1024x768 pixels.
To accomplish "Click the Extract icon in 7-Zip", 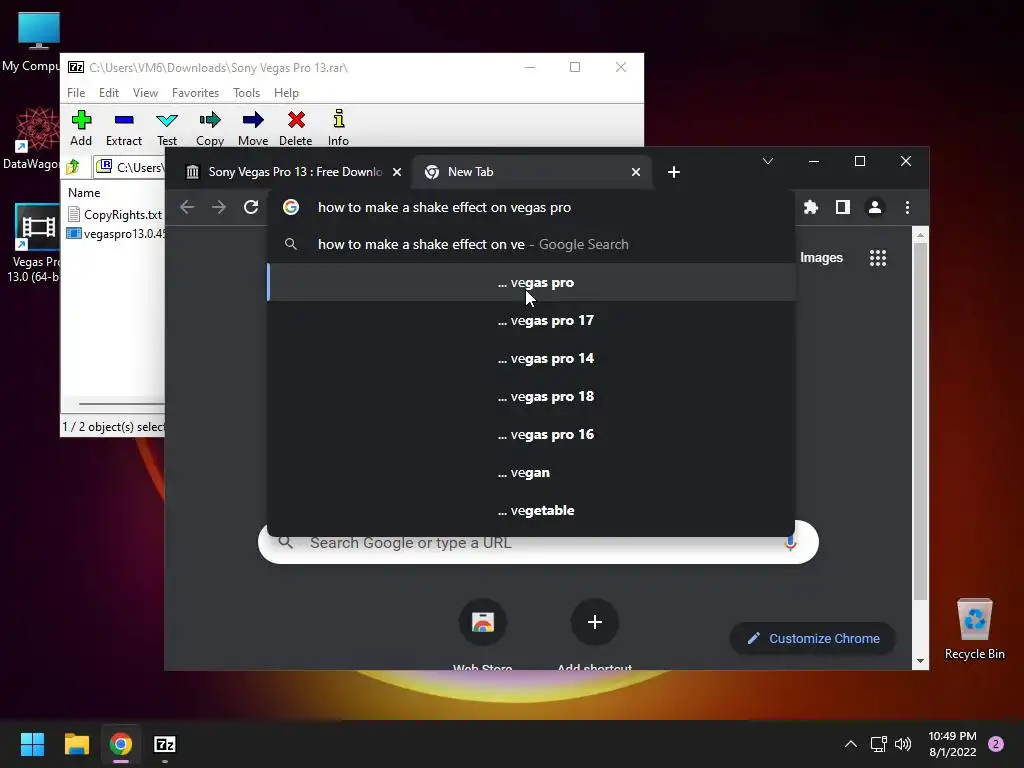I will (x=123, y=120).
